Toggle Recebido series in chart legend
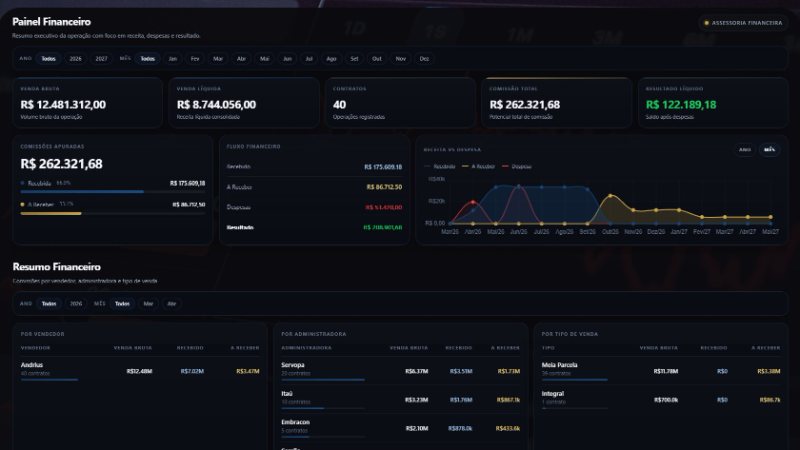Image resolution: width=800 pixels, height=450 pixels. [440, 166]
